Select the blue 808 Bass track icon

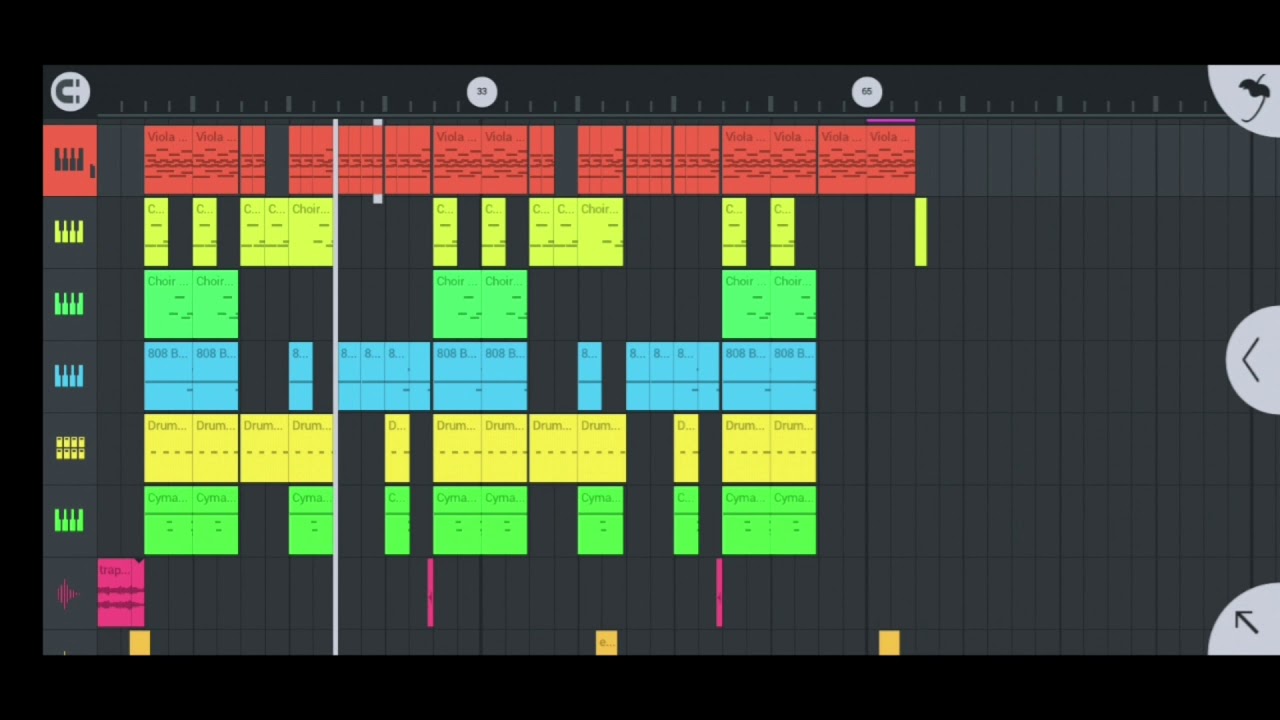(x=69, y=376)
